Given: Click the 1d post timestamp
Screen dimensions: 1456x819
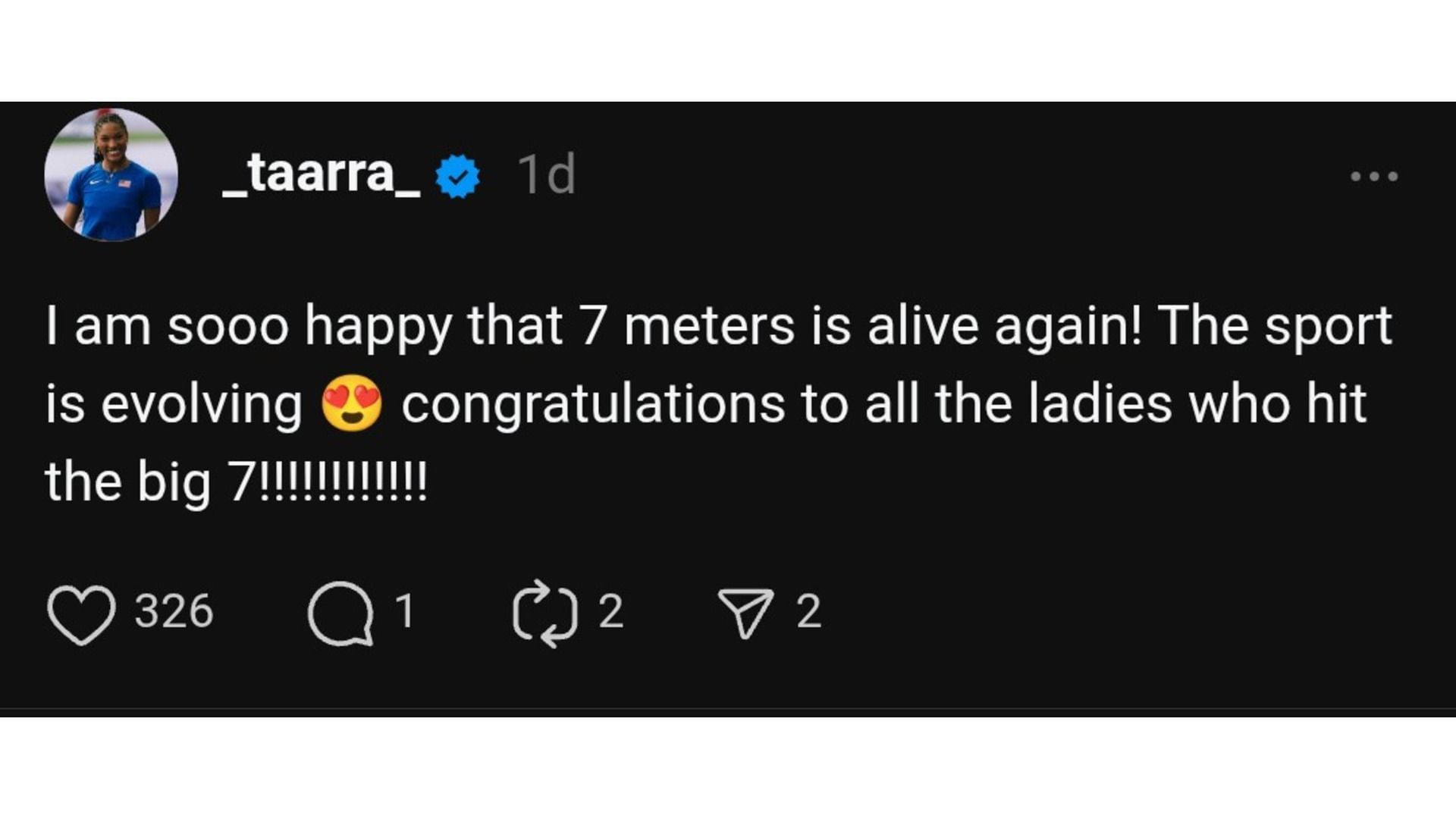Looking at the screenshot, I should coord(546,175).
